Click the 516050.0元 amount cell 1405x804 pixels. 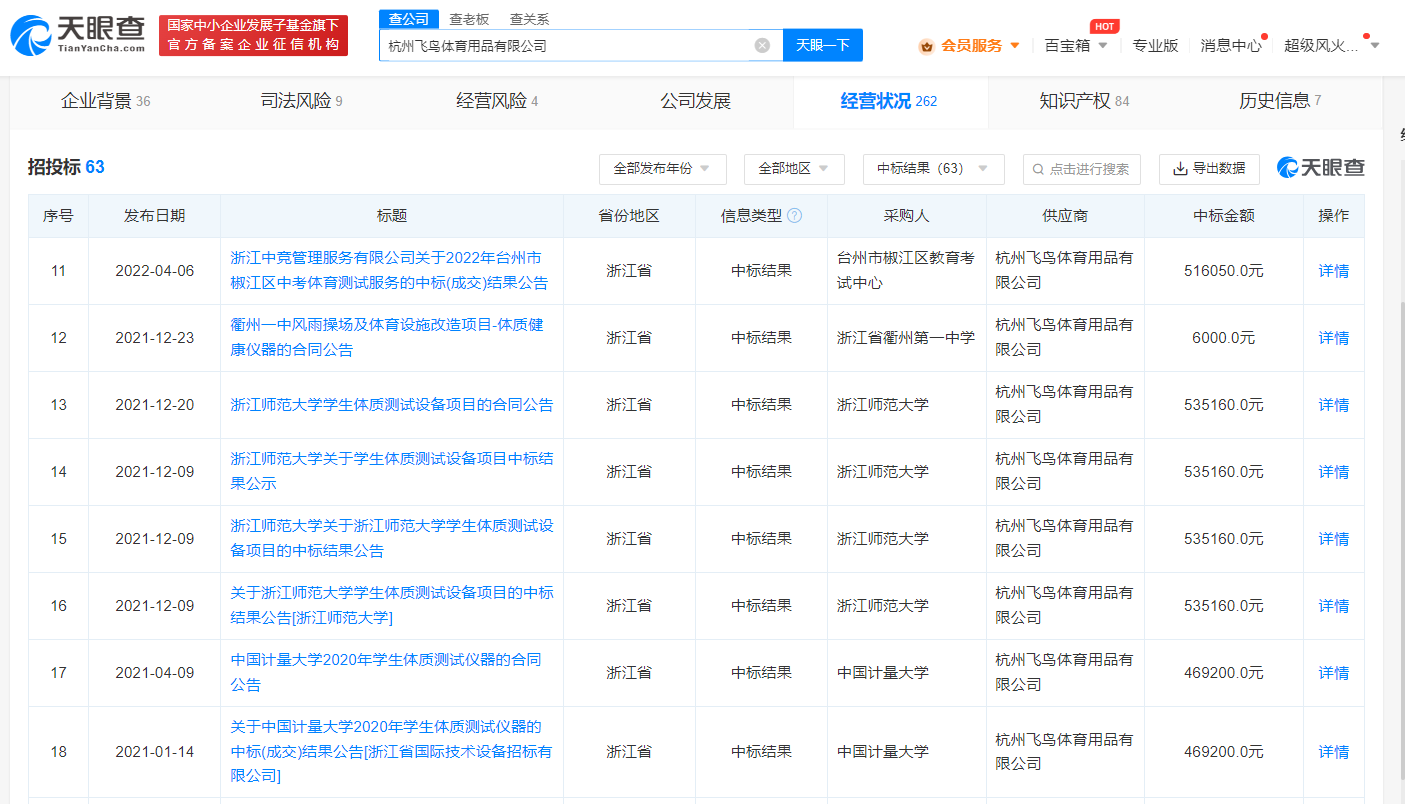tap(1223, 271)
